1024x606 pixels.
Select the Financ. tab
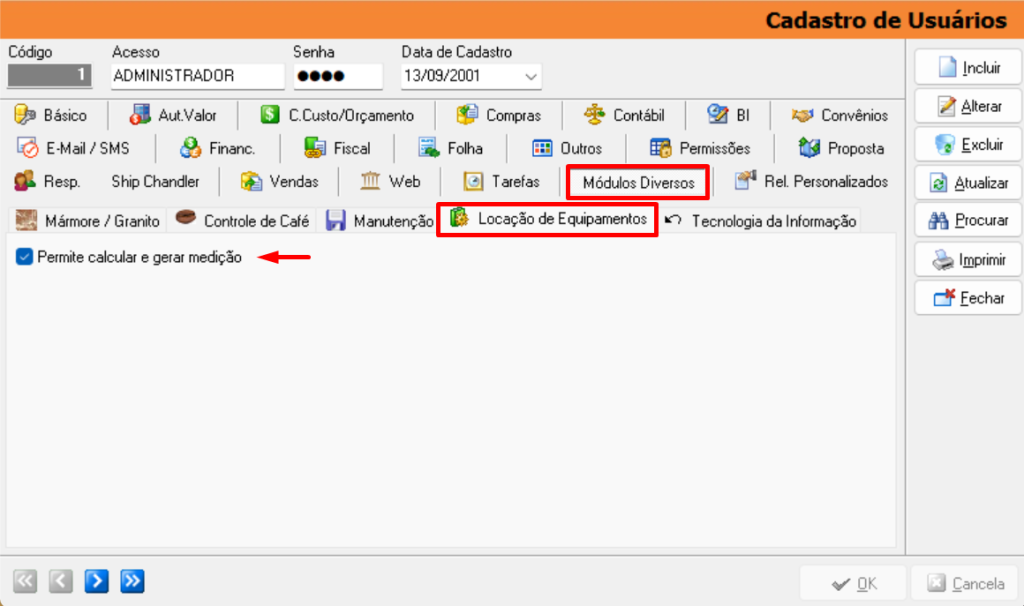[x=217, y=148]
